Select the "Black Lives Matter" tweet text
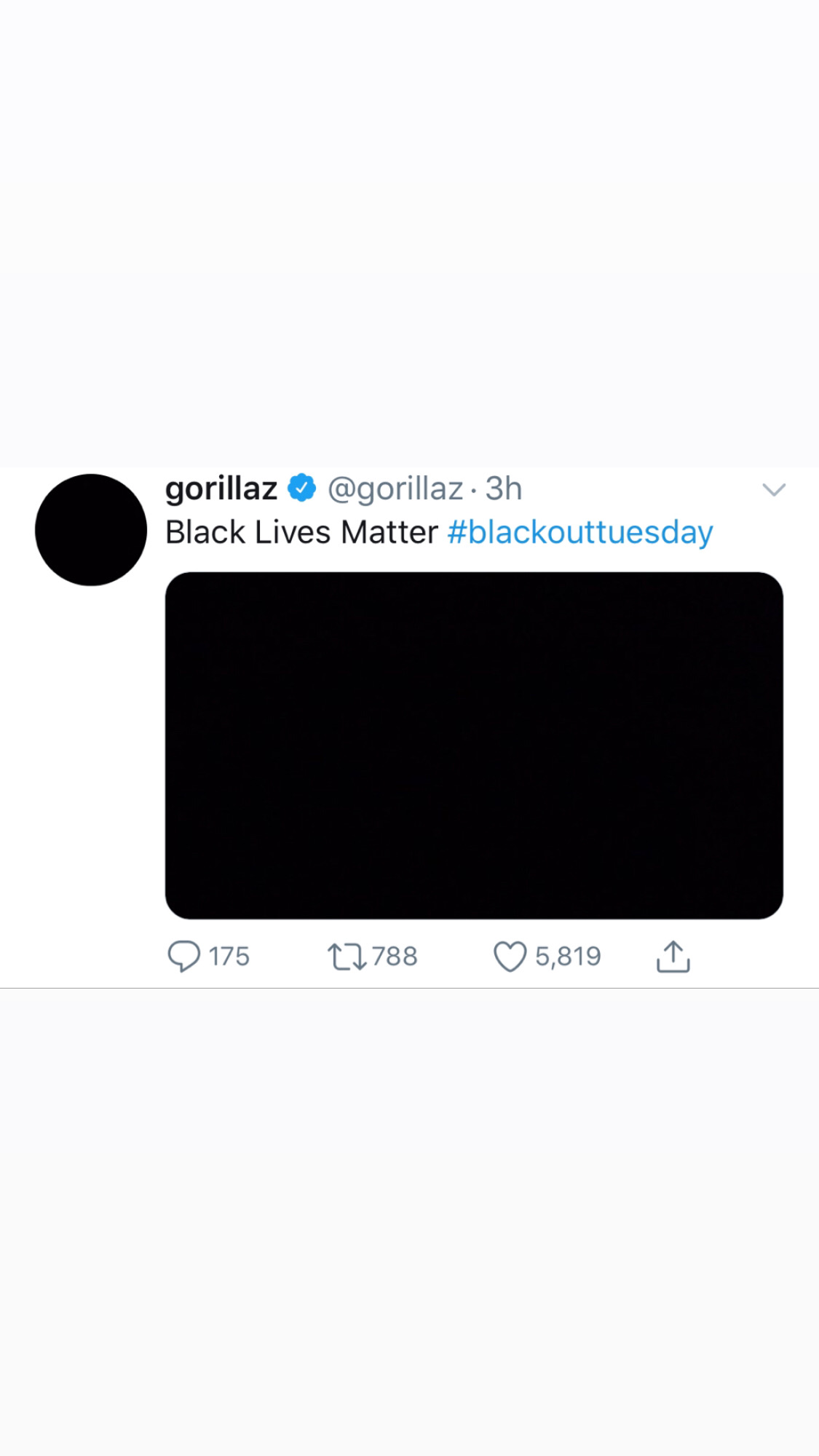819x1456 pixels. click(301, 532)
